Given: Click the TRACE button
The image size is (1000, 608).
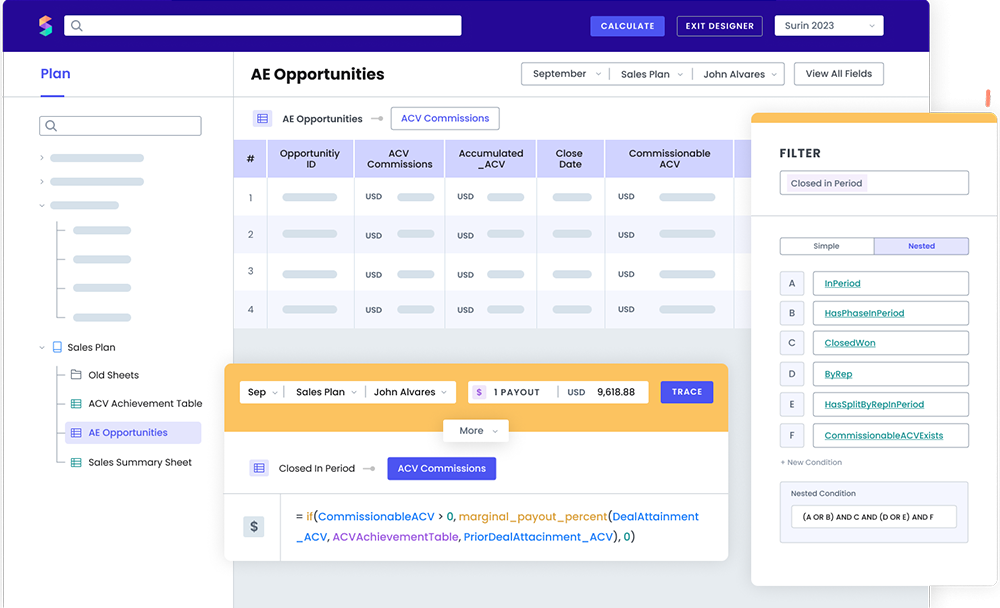Looking at the screenshot, I should tap(686, 392).
